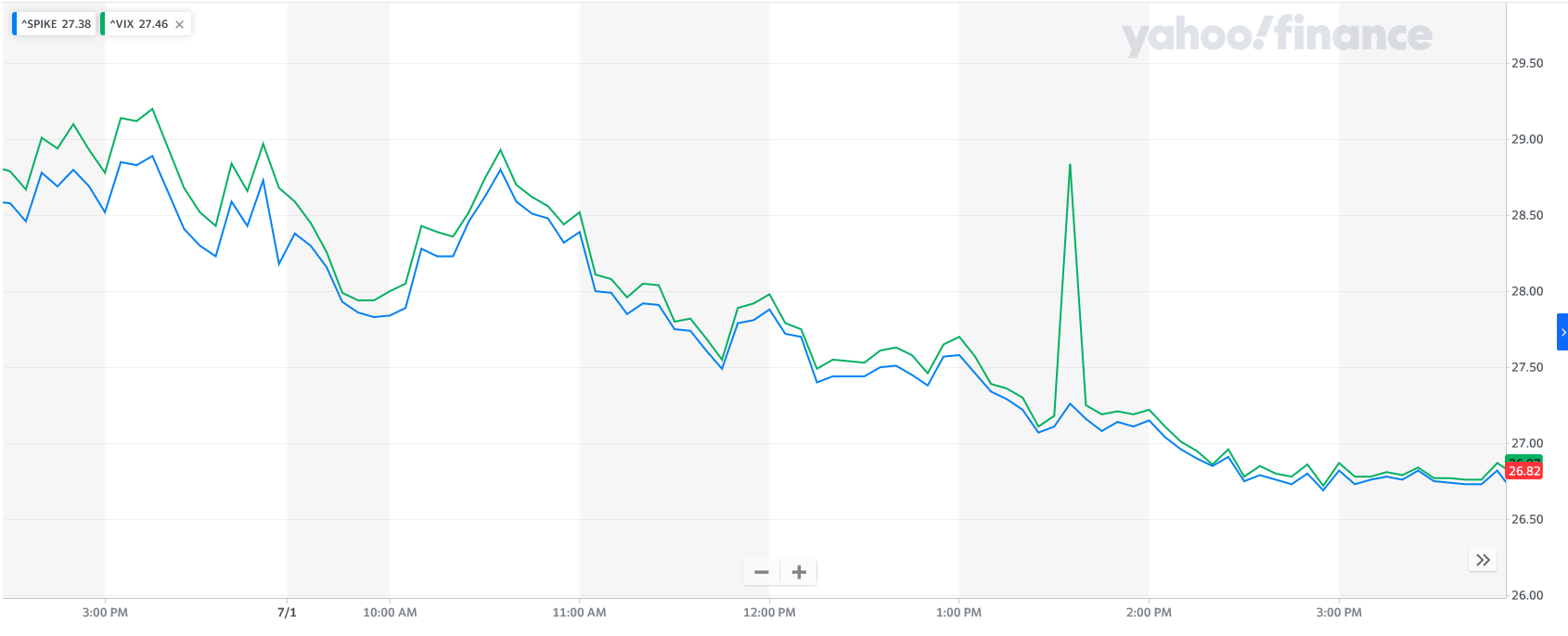
Task: Click the 11:00 AM time axis label
Action: pos(579,613)
